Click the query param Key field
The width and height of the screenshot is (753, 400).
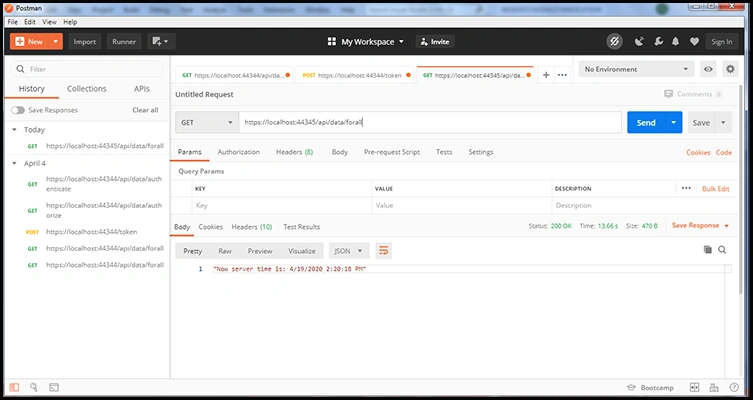(x=282, y=206)
